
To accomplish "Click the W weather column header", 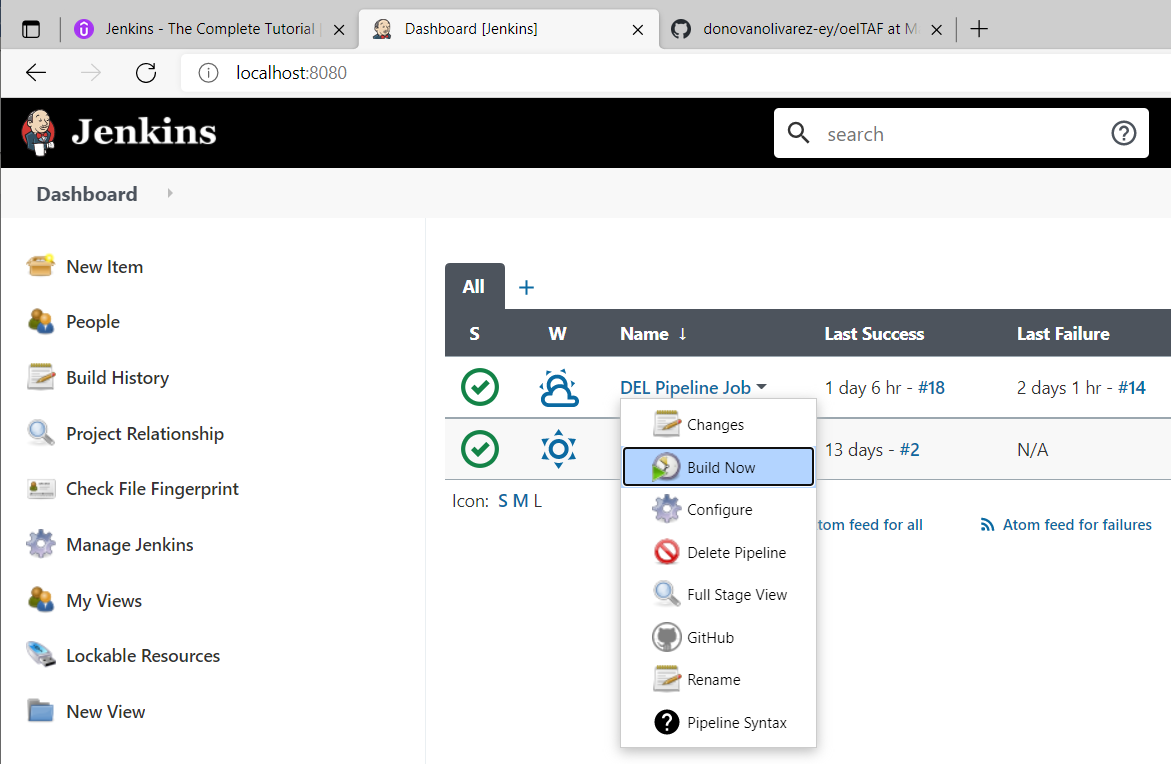I will click(x=557, y=334).
